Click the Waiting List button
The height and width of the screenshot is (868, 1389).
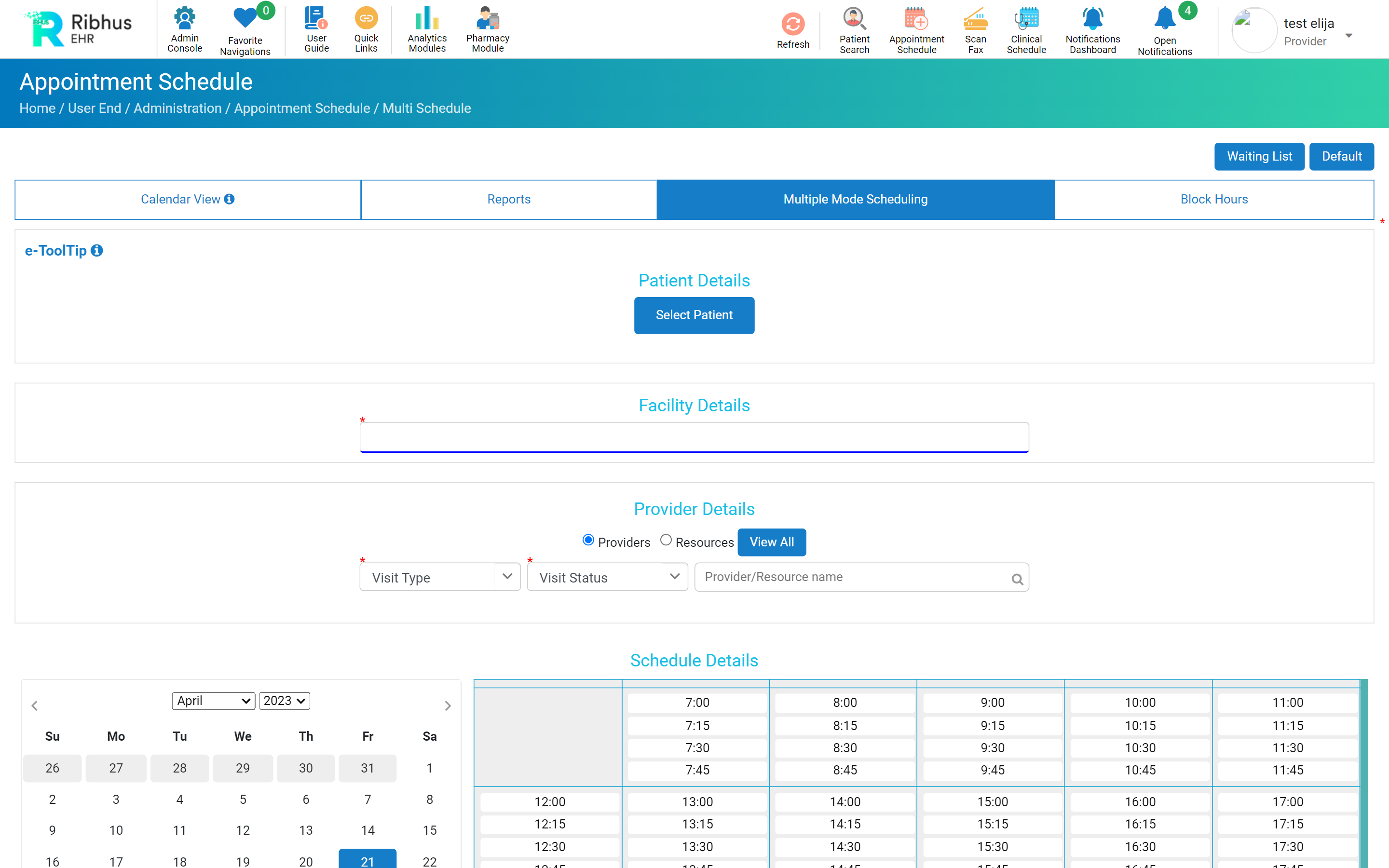coord(1259,156)
